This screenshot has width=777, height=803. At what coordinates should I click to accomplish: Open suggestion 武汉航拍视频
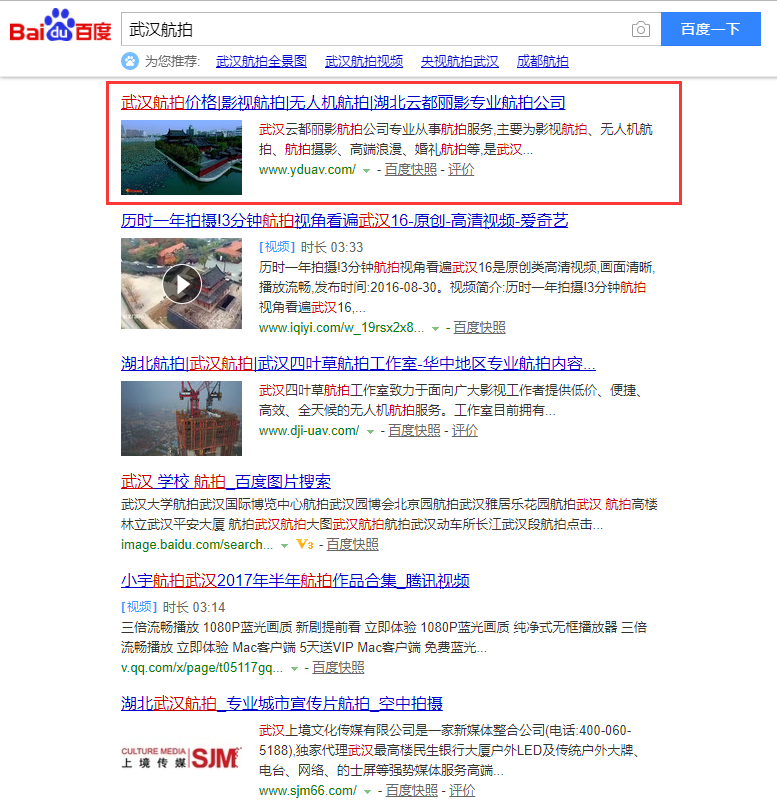pos(364,61)
